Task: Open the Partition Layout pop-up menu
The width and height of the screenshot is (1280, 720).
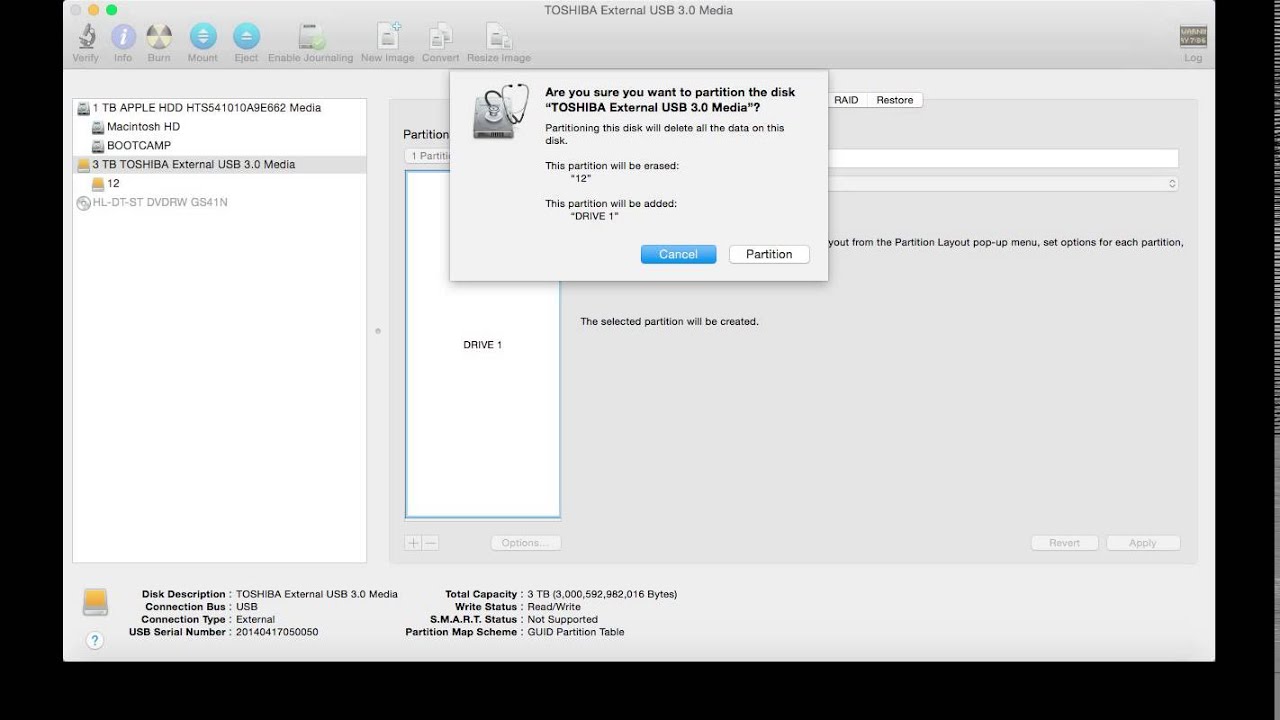Action: point(429,156)
